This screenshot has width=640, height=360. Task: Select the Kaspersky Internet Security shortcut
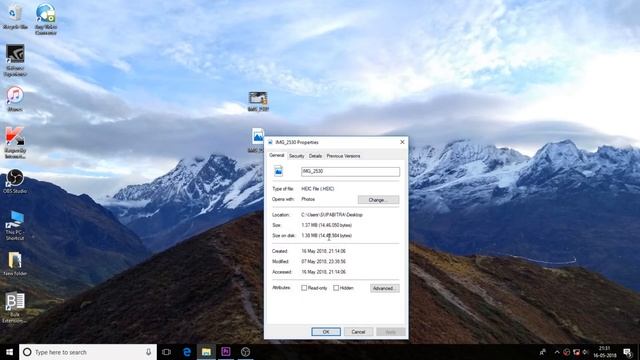click(x=15, y=142)
